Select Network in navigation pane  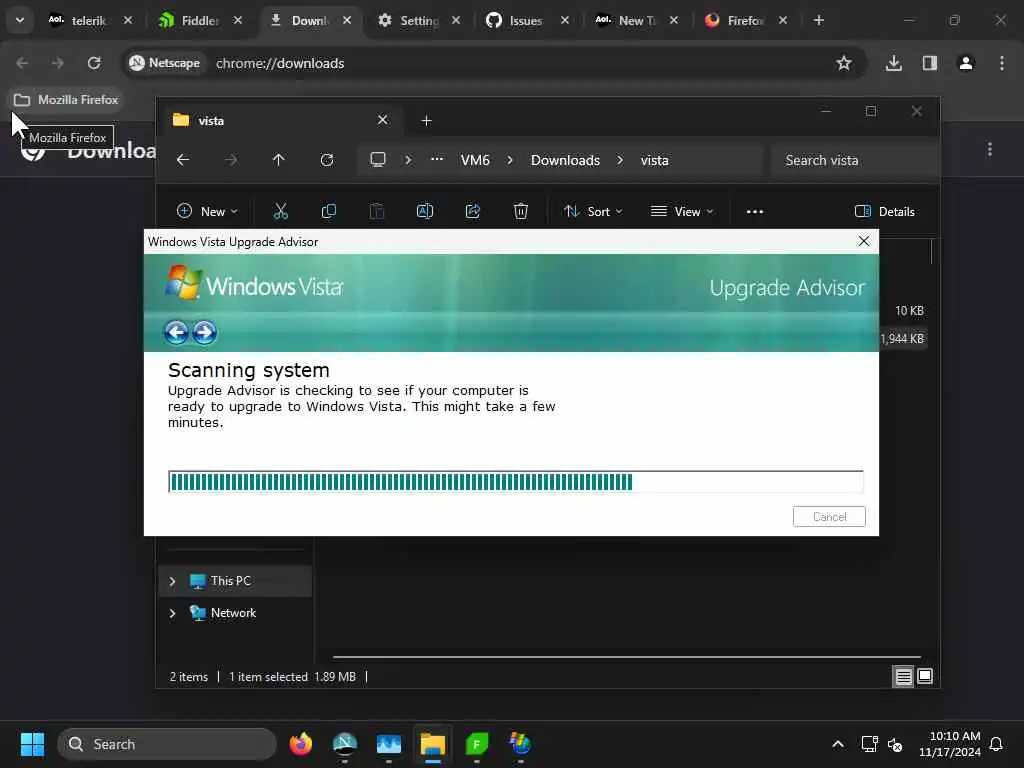[x=234, y=613]
